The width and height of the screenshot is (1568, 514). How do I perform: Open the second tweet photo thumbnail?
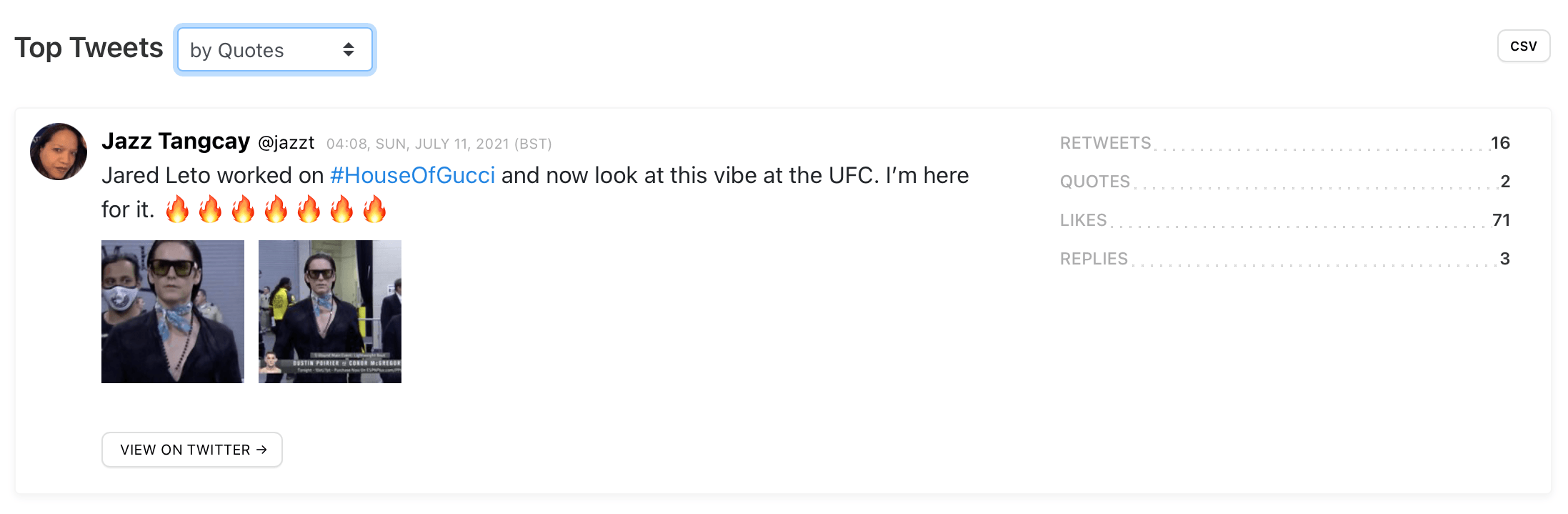330,312
